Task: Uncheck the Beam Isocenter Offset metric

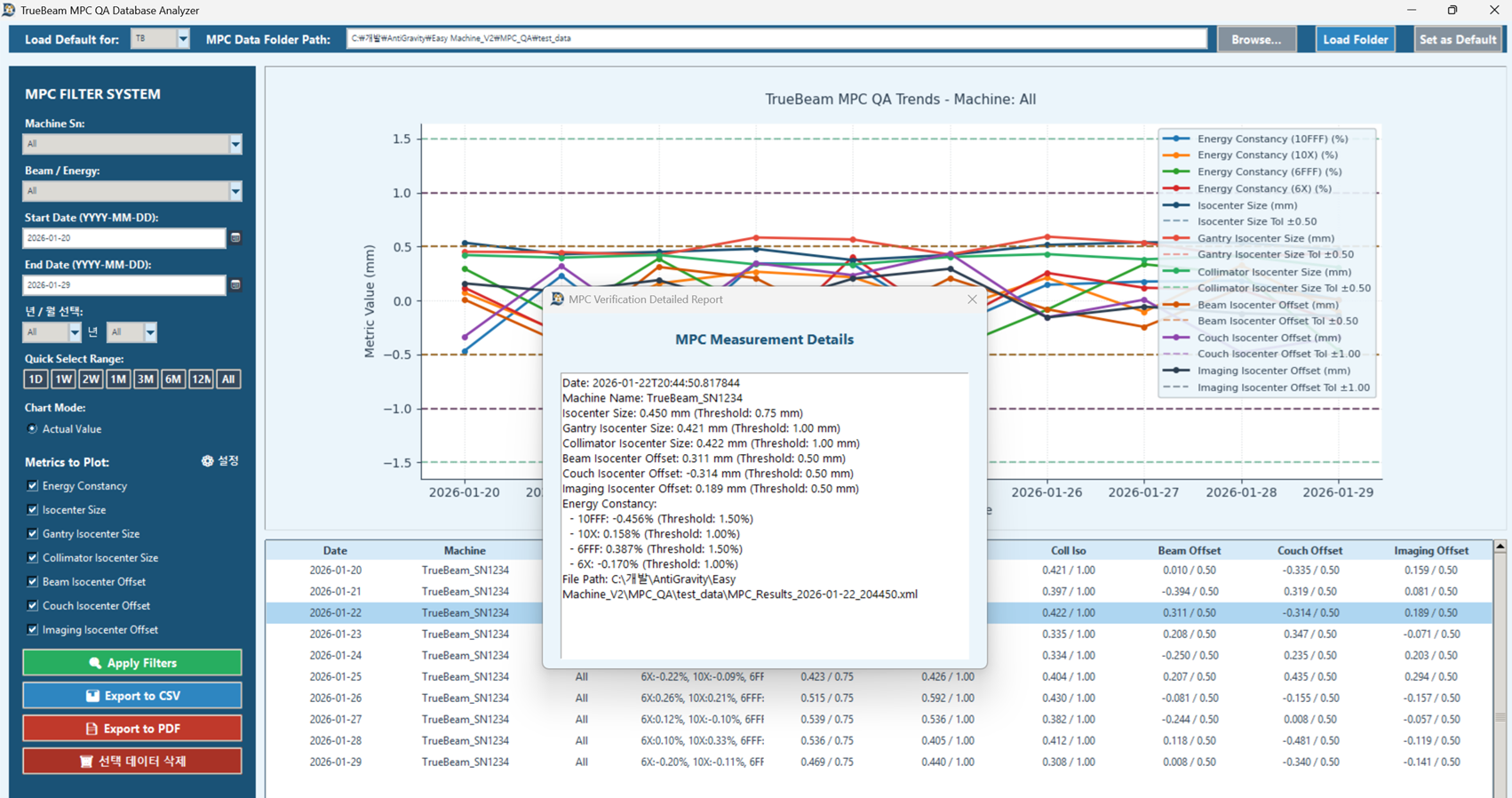Action: 33,582
